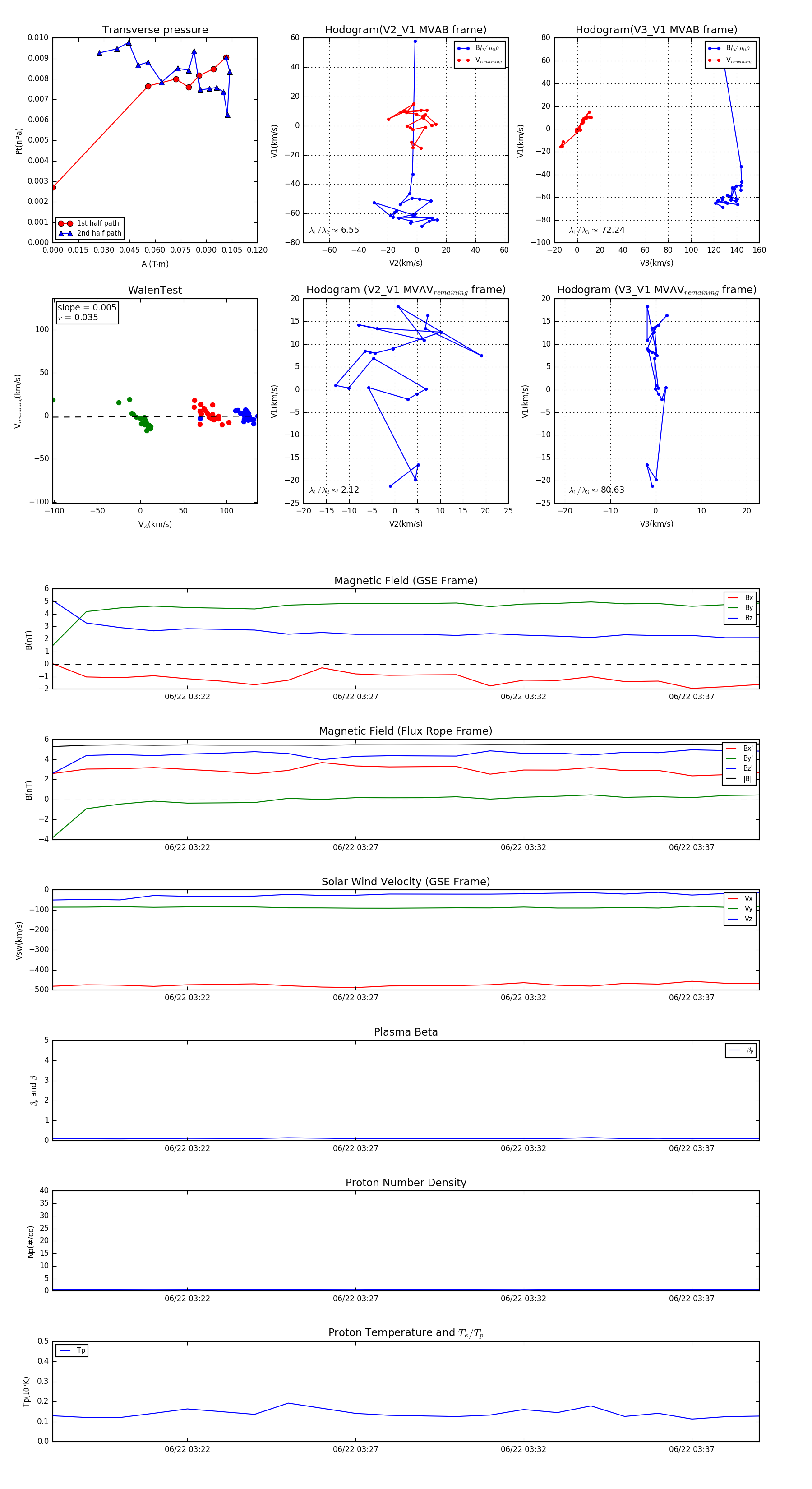Click Bx' in the Flux Rope legend
This screenshot has width=812, height=1489.
click(740, 749)
